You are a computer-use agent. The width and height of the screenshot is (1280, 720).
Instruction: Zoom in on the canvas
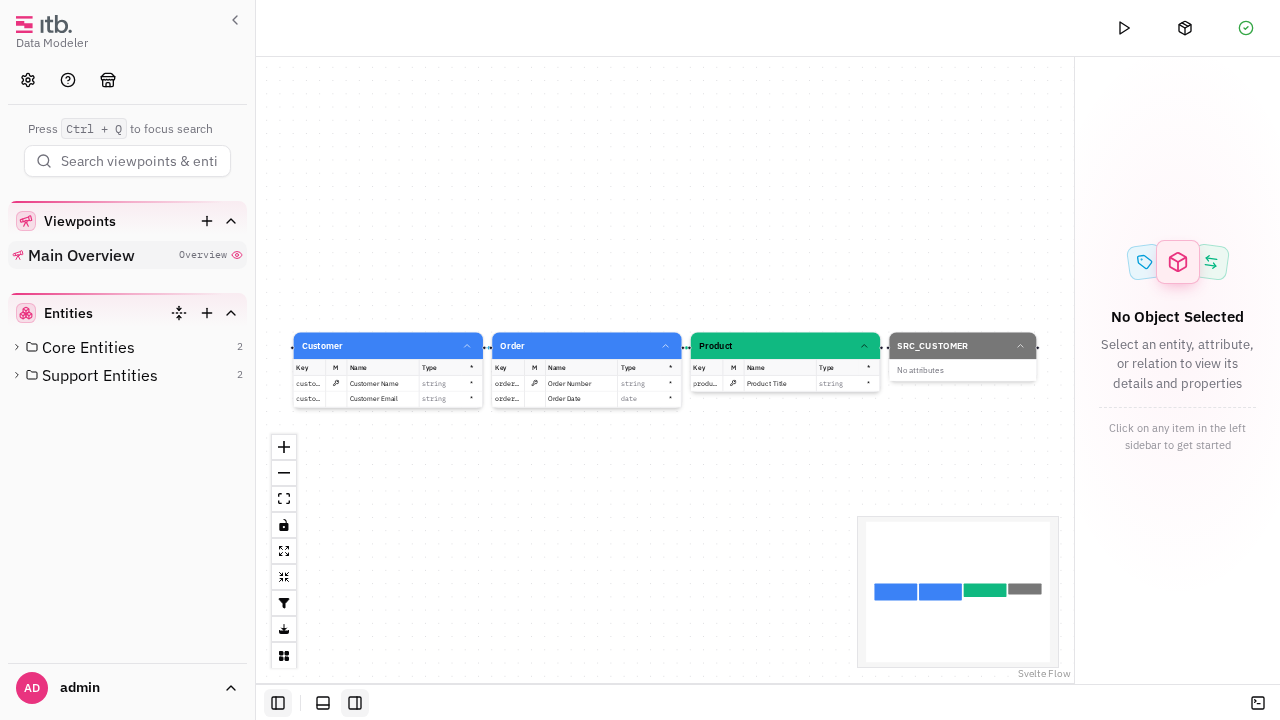pyautogui.click(x=284, y=447)
